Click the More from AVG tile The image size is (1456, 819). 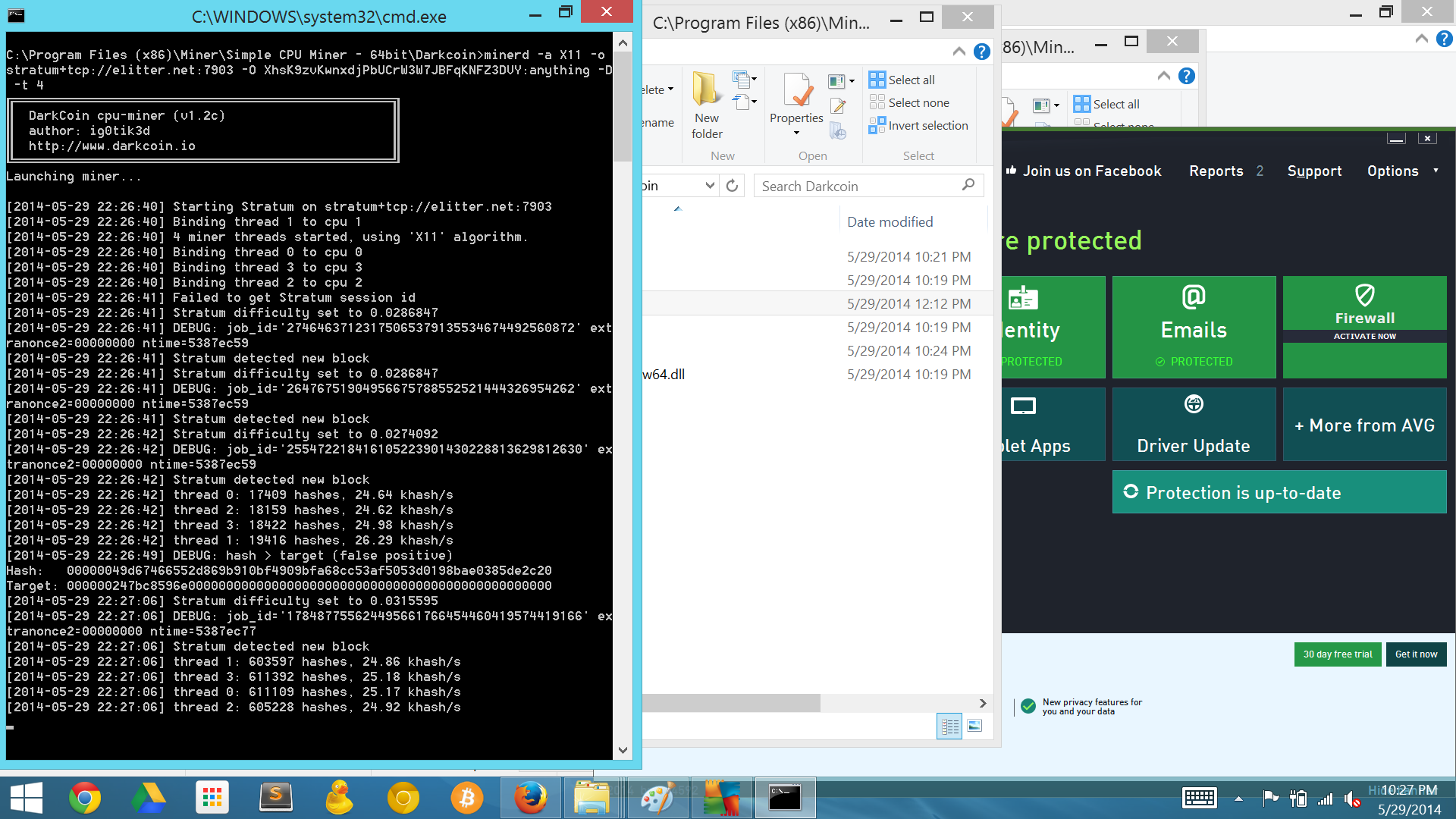1365,424
